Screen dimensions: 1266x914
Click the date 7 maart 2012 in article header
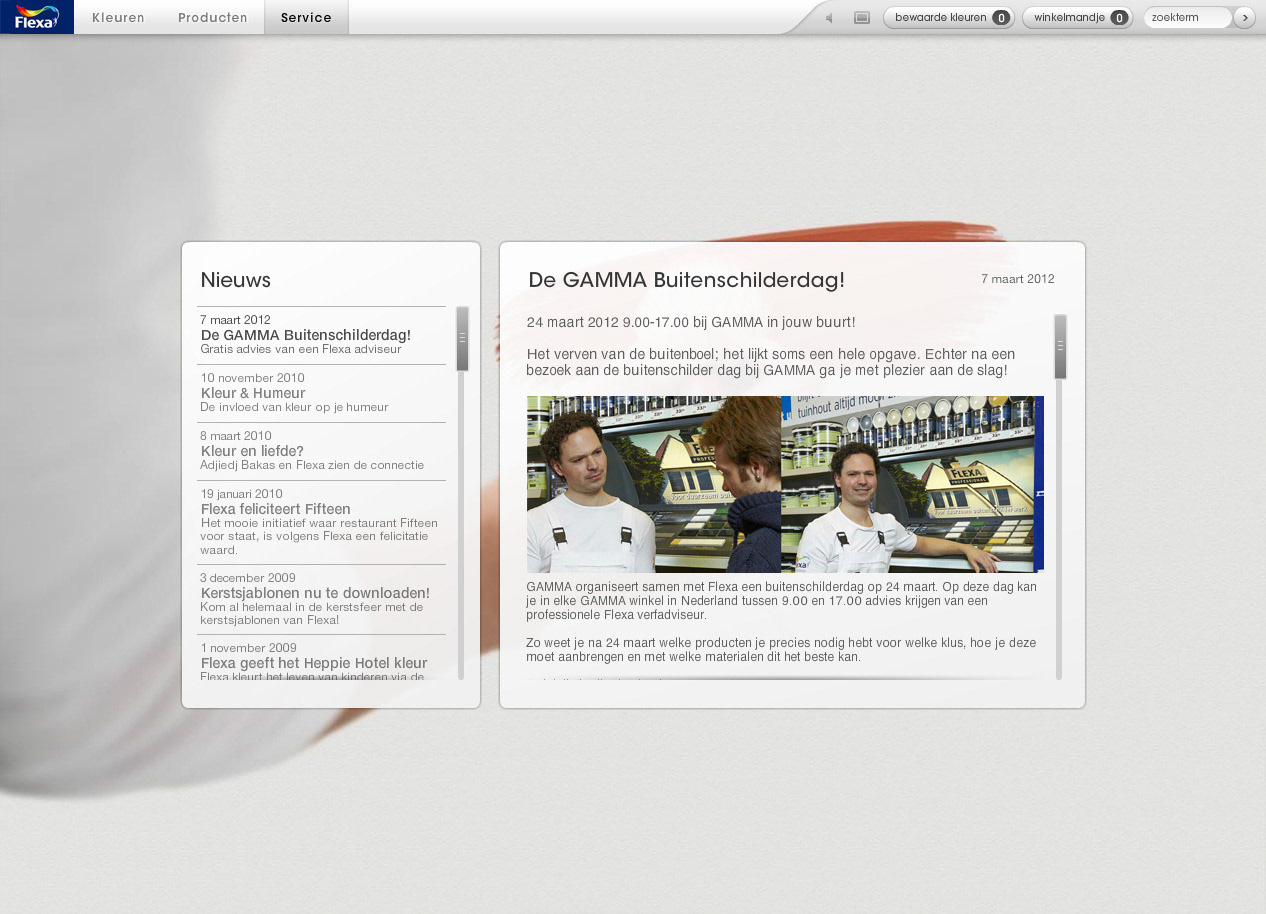pyautogui.click(x=1017, y=279)
